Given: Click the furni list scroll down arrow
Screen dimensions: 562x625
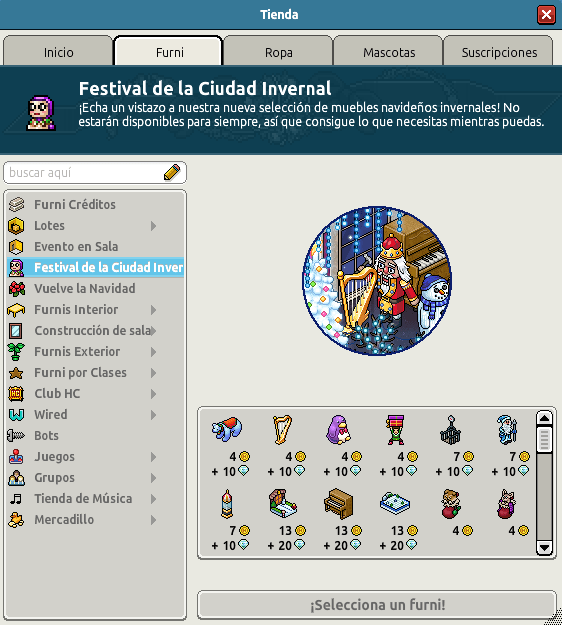Looking at the screenshot, I should pos(544,547).
